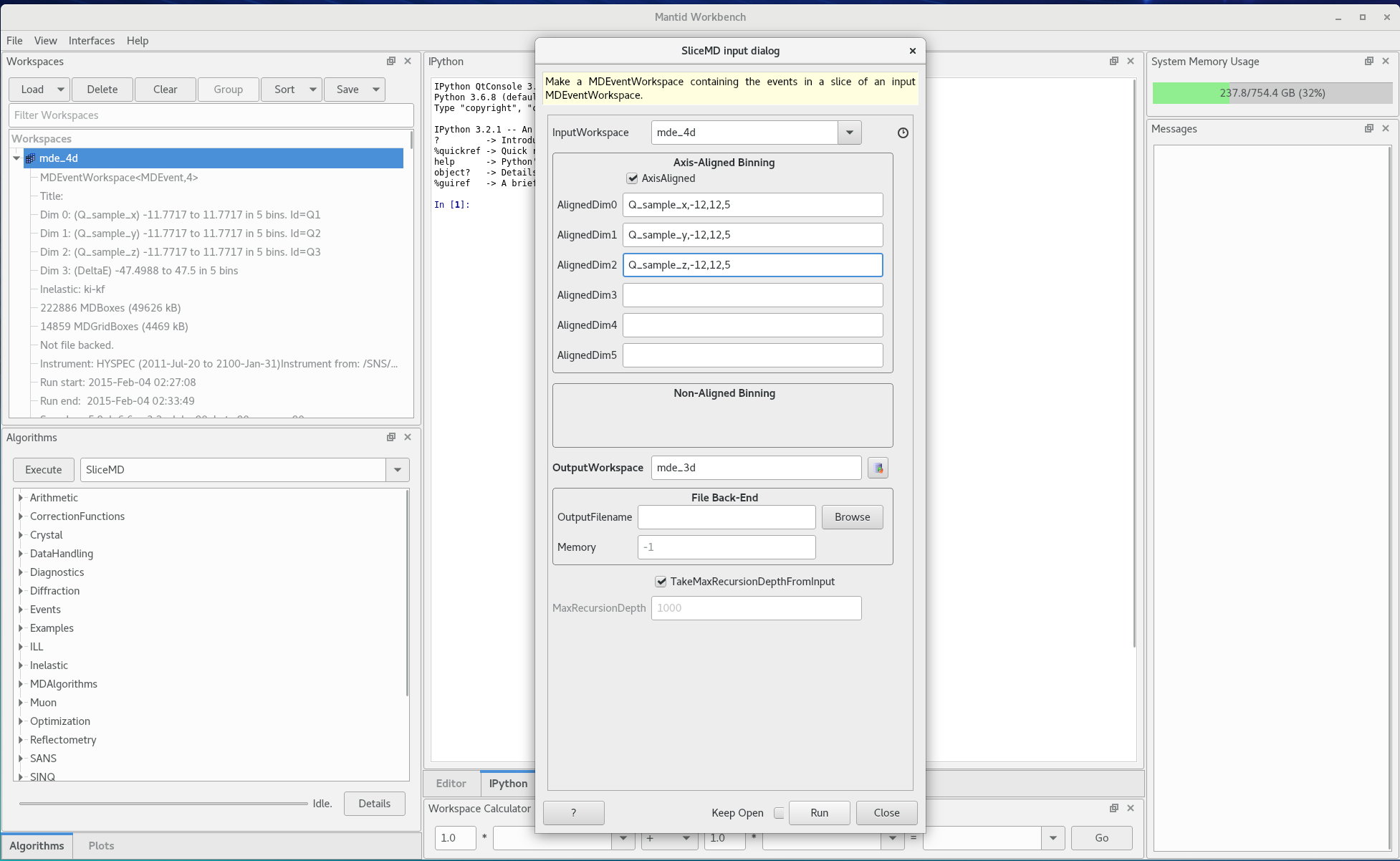Switch to the Plots tab
Image resolution: width=1400 pixels, height=861 pixels.
[x=101, y=846]
